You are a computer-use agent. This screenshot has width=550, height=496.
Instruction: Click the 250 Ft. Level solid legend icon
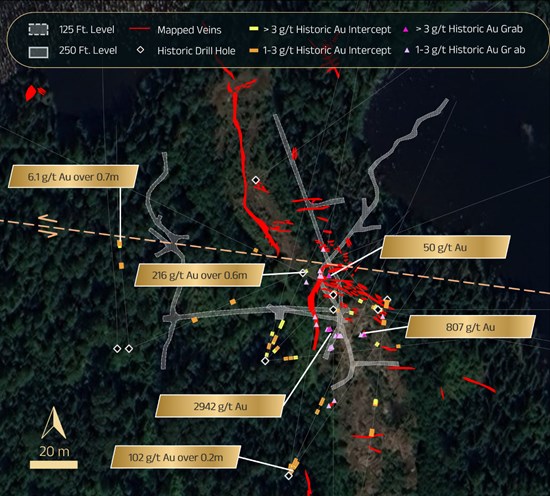[38, 52]
